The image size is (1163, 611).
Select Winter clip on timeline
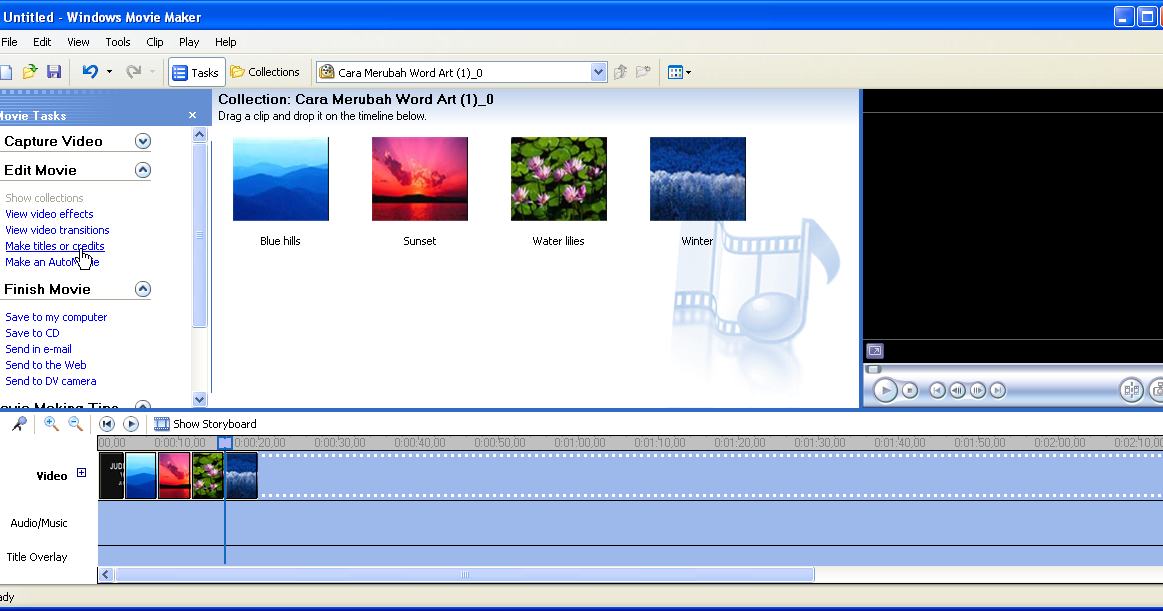point(241,475)
